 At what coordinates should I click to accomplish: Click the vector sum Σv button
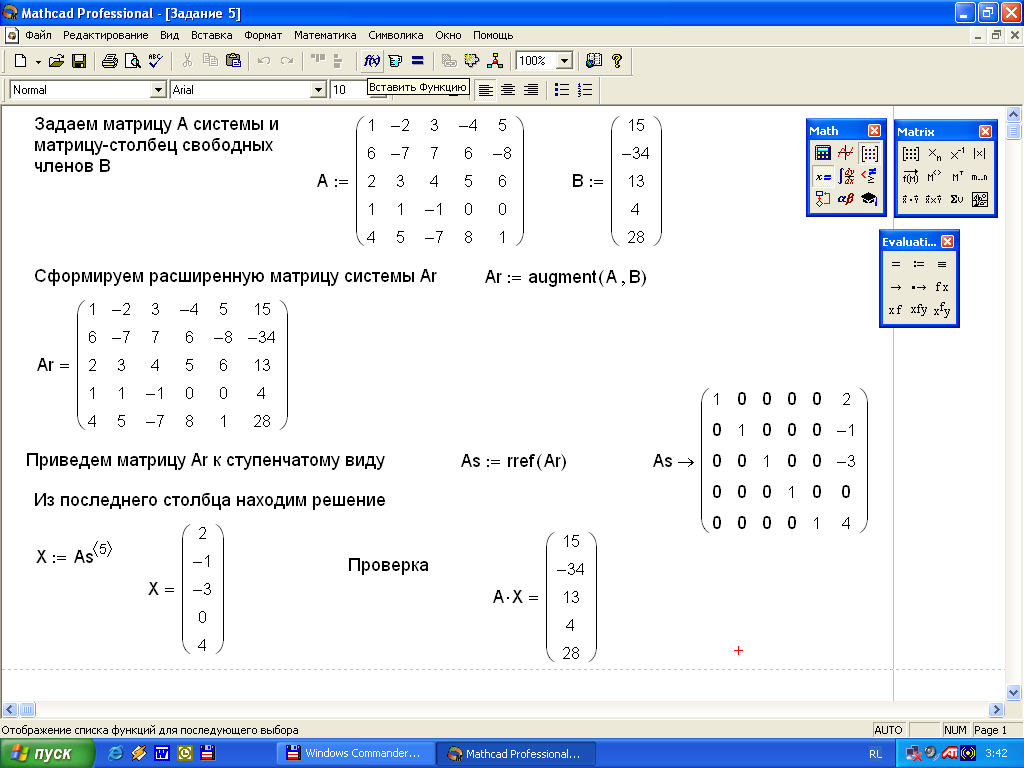[x=957, y=200]
